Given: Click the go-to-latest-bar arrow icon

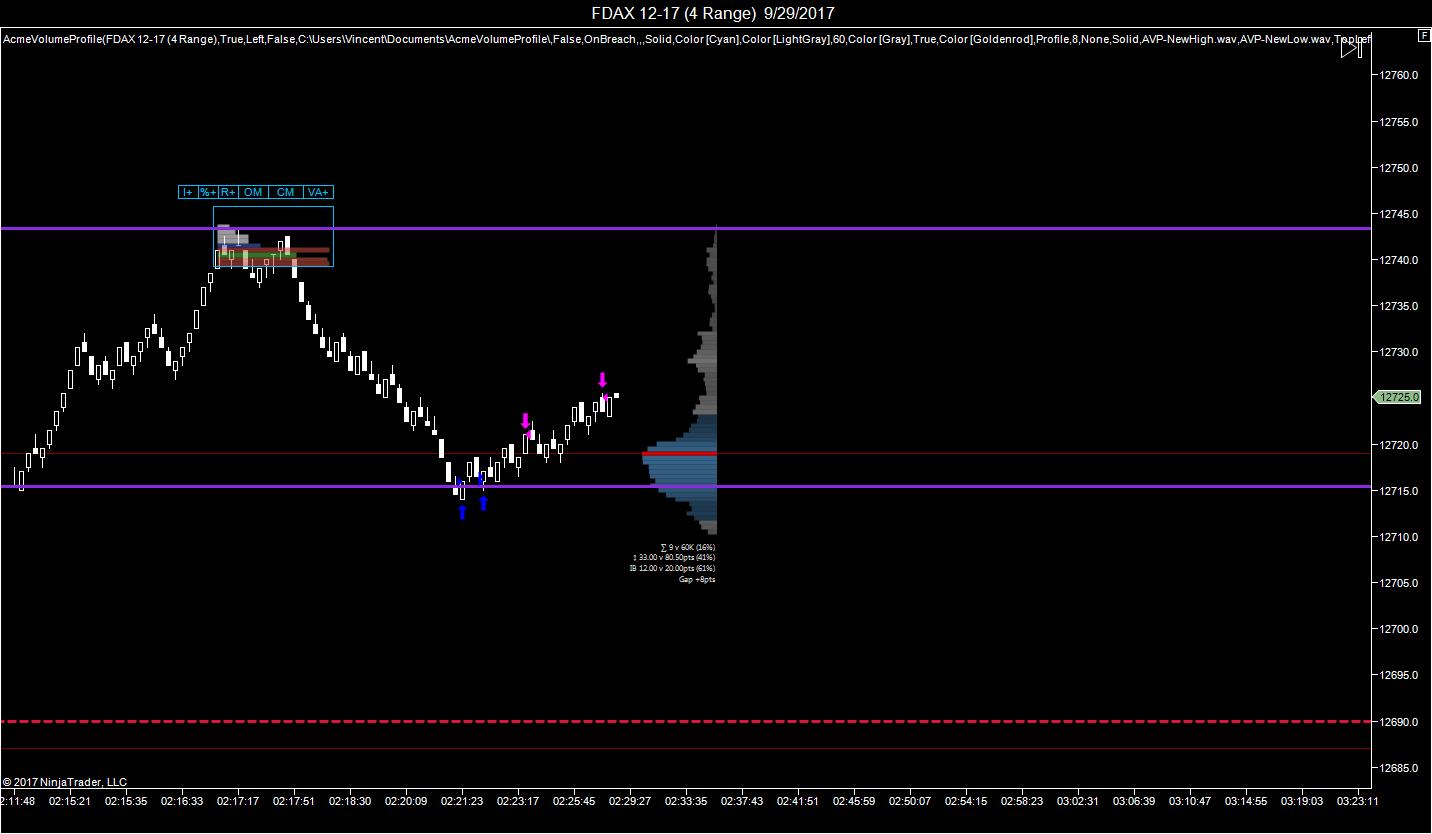Looking at the screenshot, I should pyautogui.click(x=1352, y=48).
